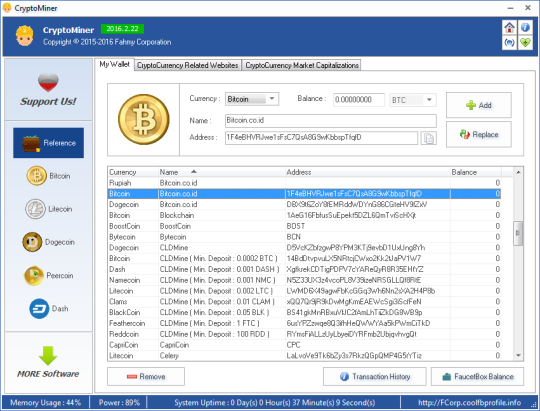Open the CryptoCurrency Market Capitalizations tab

point(302,65)
